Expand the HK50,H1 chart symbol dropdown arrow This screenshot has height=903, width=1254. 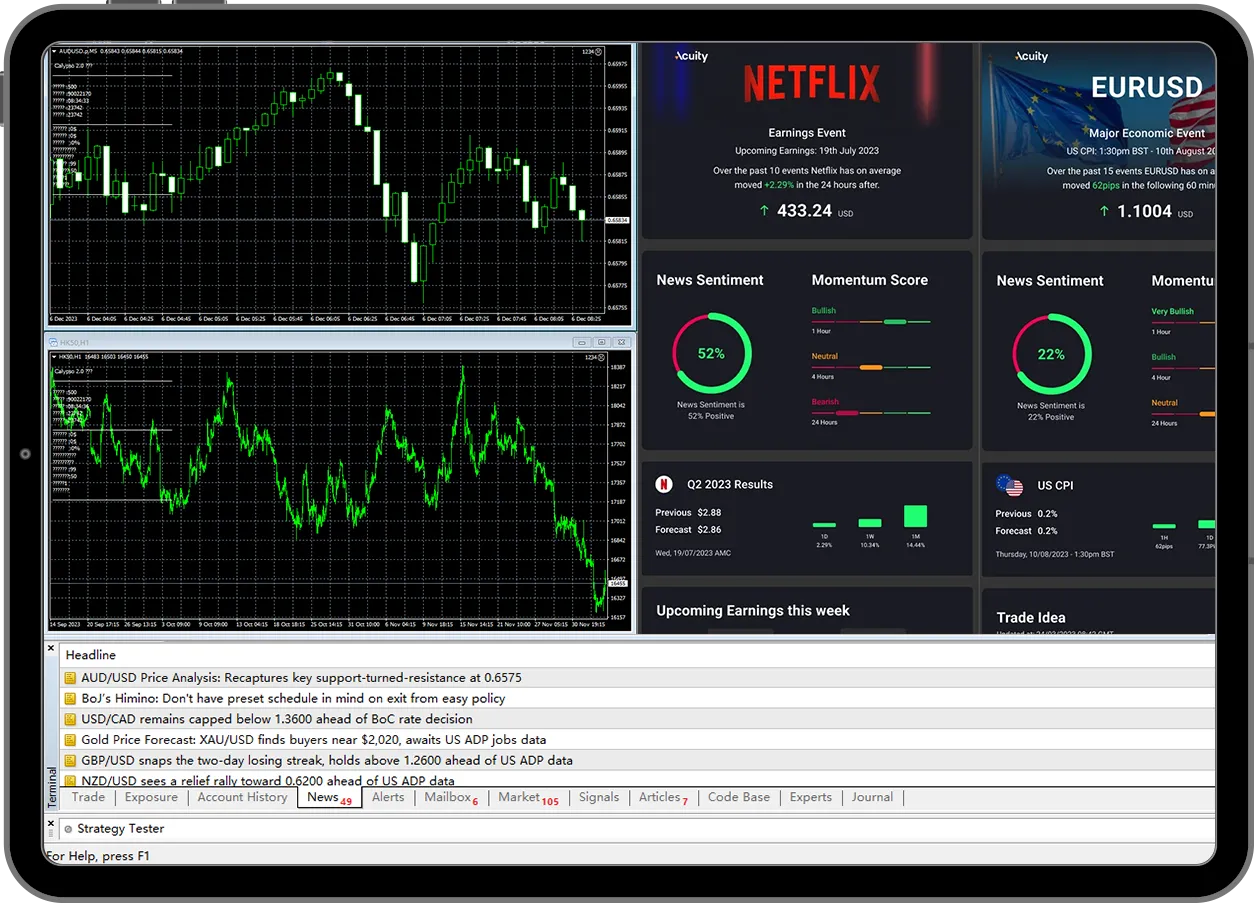[x=54, y=357]
